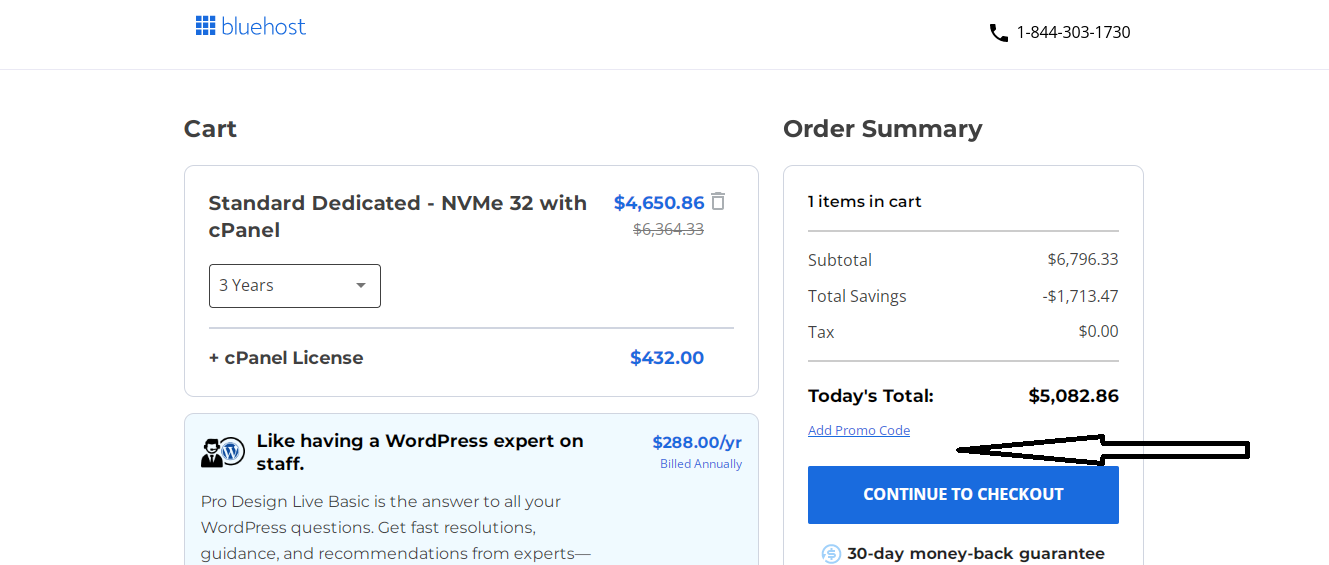
Task: Continue to Checkout
Action: 963,494
